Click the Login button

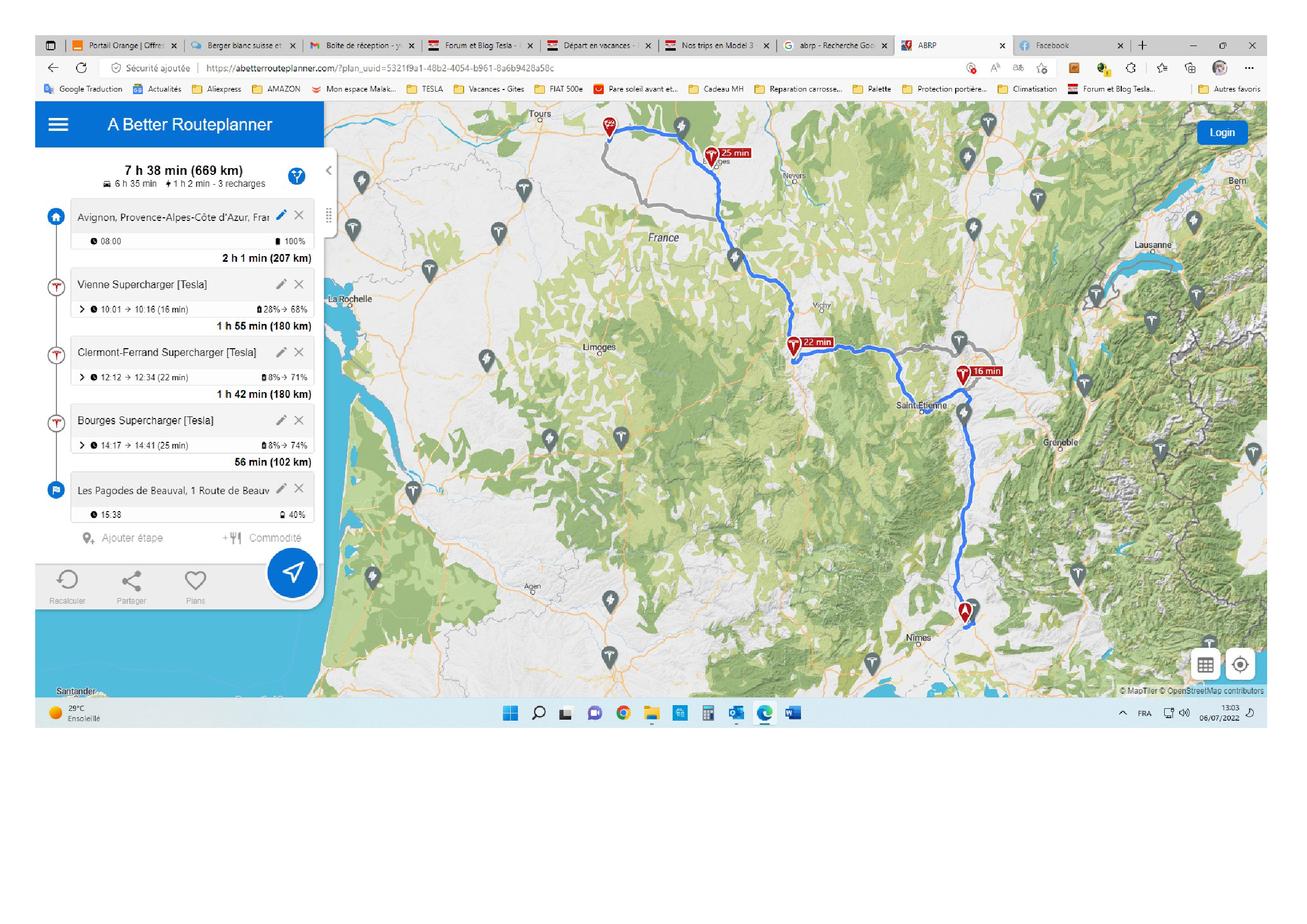[x=1222, y=132]
